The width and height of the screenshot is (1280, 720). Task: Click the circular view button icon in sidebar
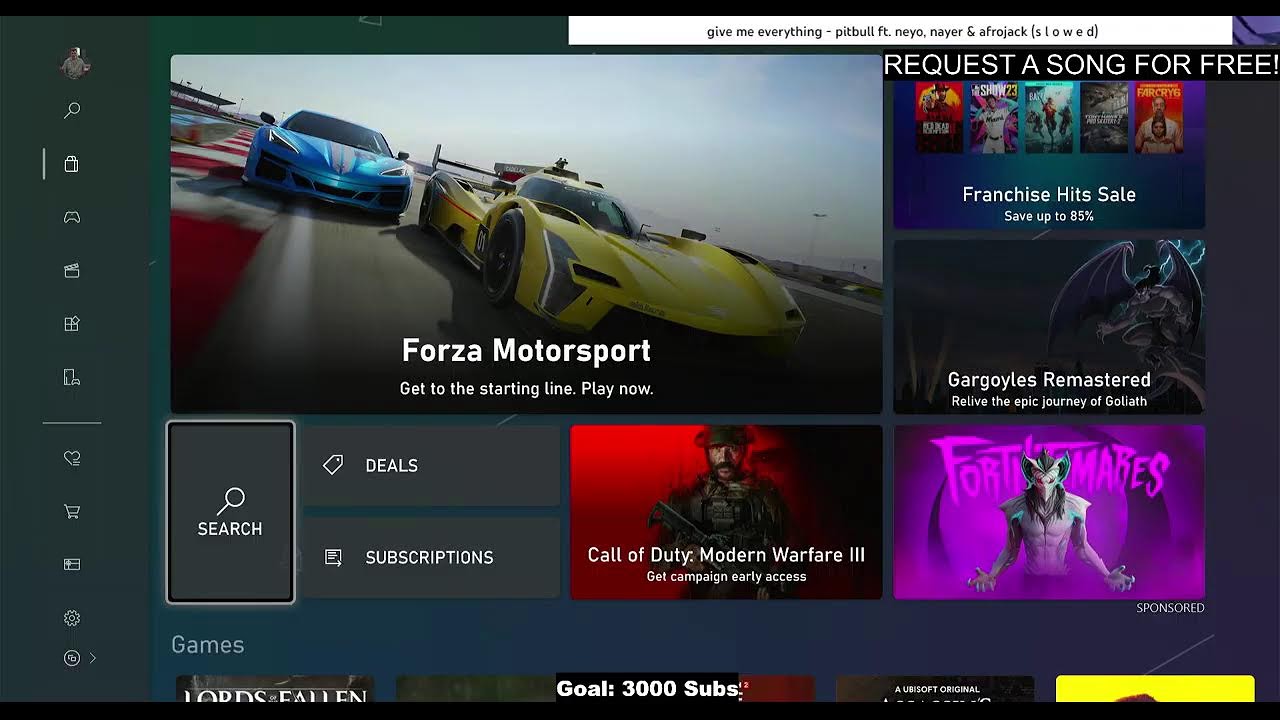click(72, 658)
